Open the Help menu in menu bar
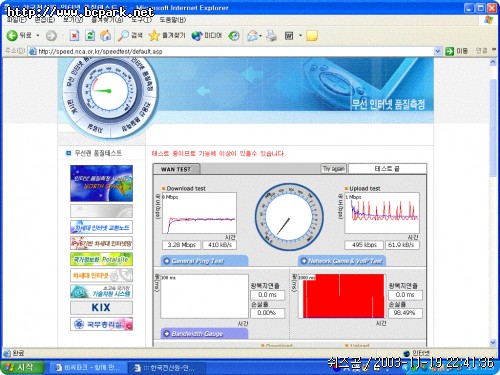This screenshot has width=500, height=375. pos(173,20)
